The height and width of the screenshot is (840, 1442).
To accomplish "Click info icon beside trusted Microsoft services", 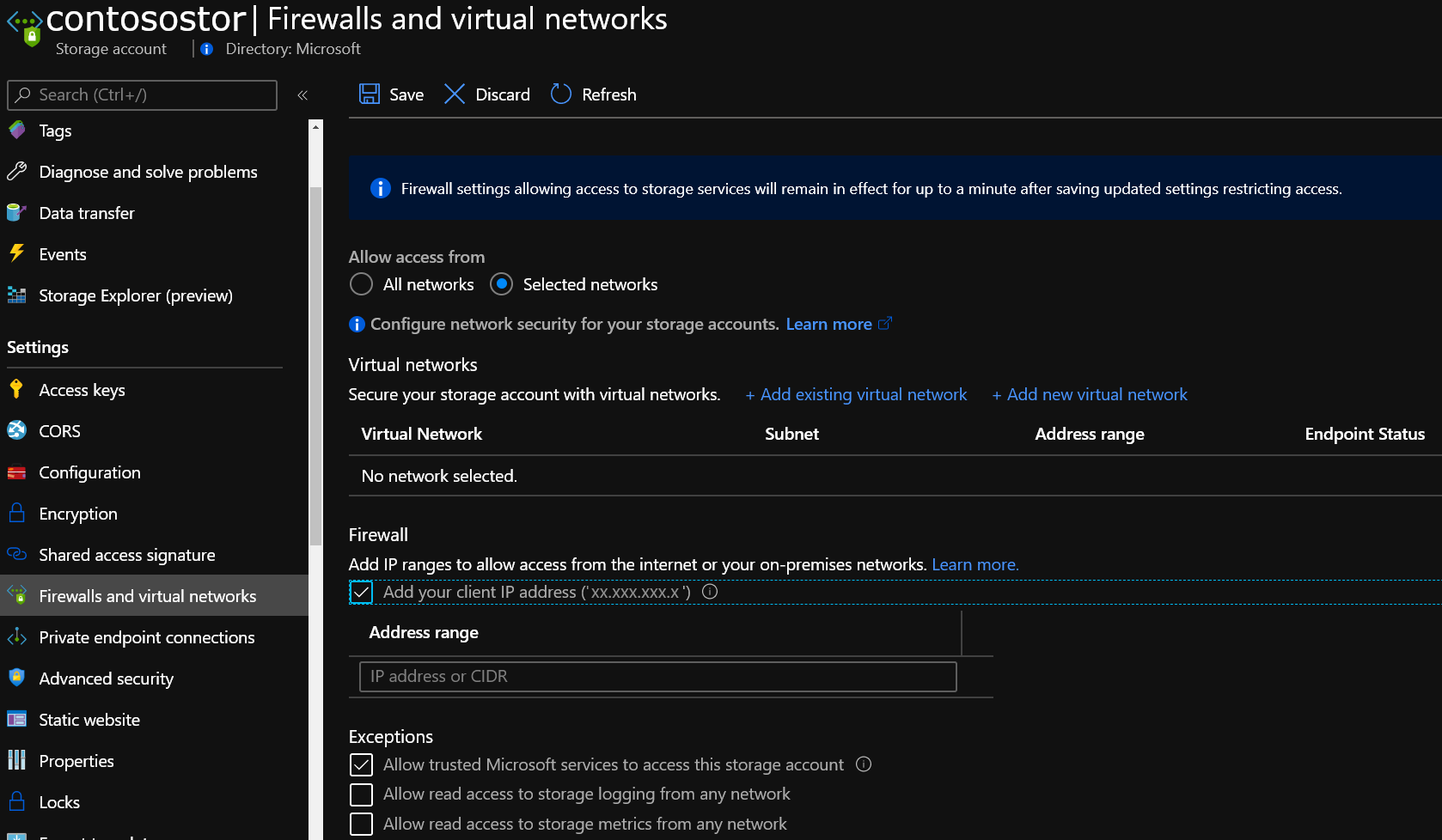I will click(864, 764).
